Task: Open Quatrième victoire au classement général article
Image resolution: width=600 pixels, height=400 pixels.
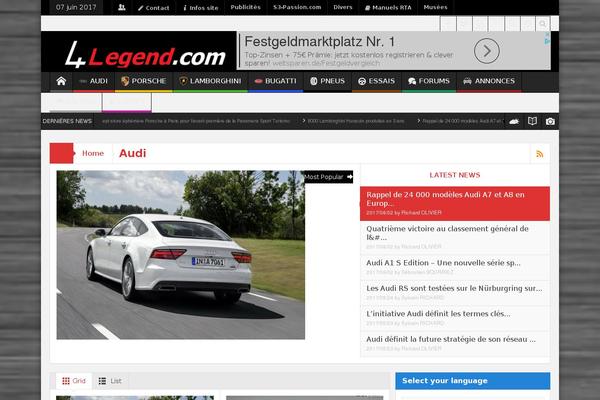Action: click(x=455, y=237)
